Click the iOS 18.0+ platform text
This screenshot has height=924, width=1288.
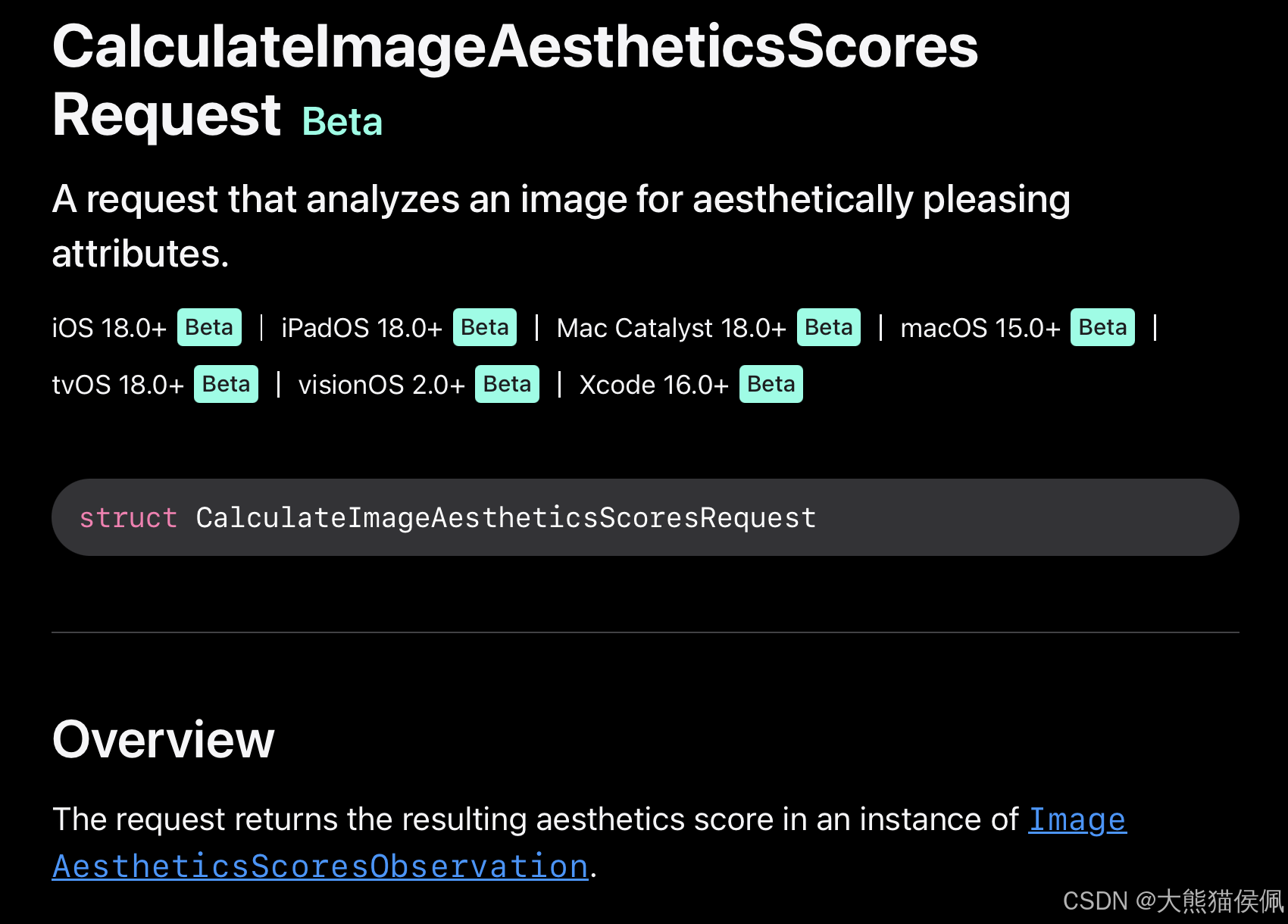click(109, 328)
